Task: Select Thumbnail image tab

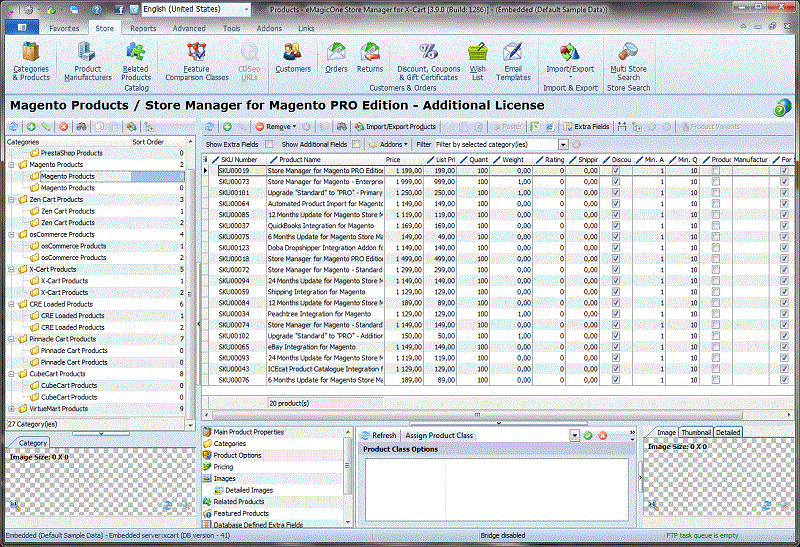Action: coord(696,432)
